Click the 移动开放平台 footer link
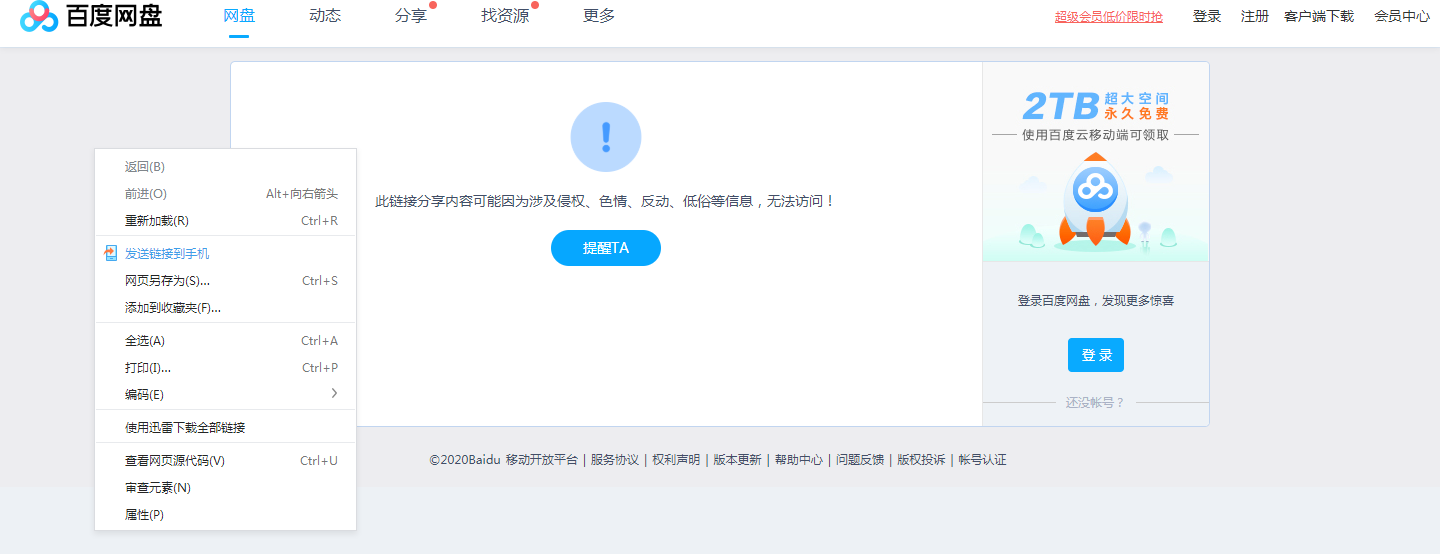 click(542, 460)
